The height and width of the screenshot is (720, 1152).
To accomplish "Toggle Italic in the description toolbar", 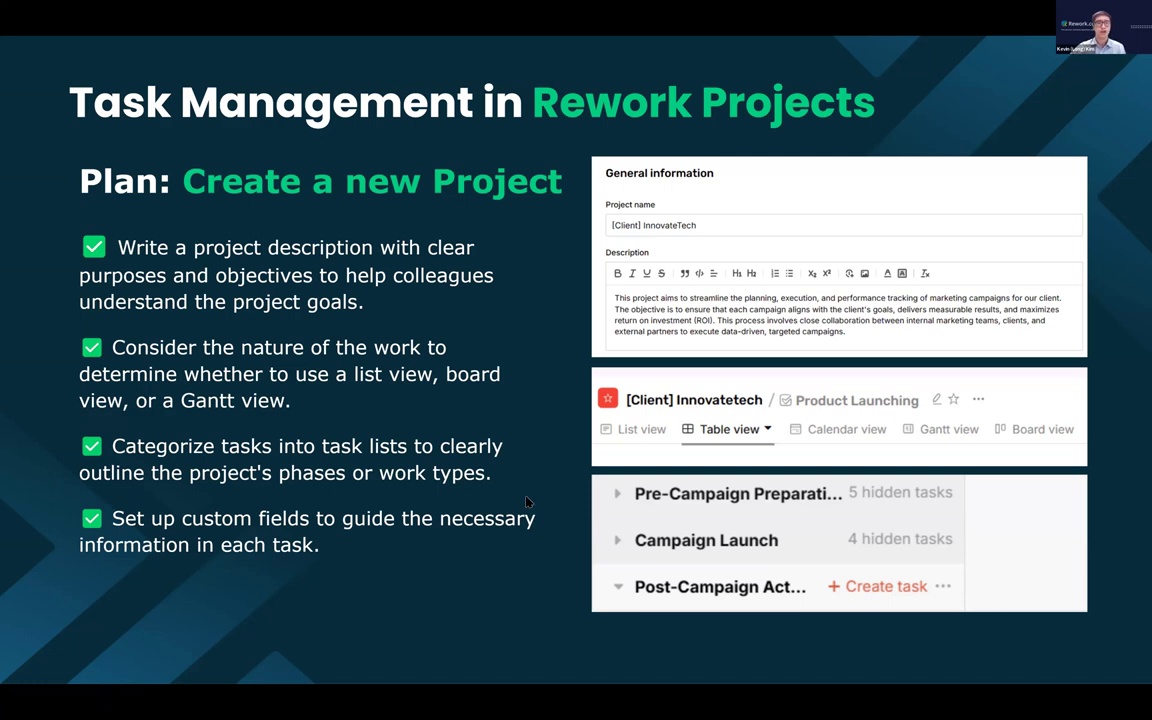I will click(632, 273).
